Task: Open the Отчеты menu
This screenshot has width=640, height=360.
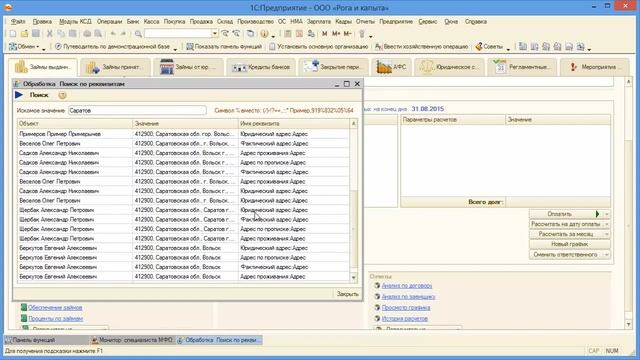Action: 365,22
